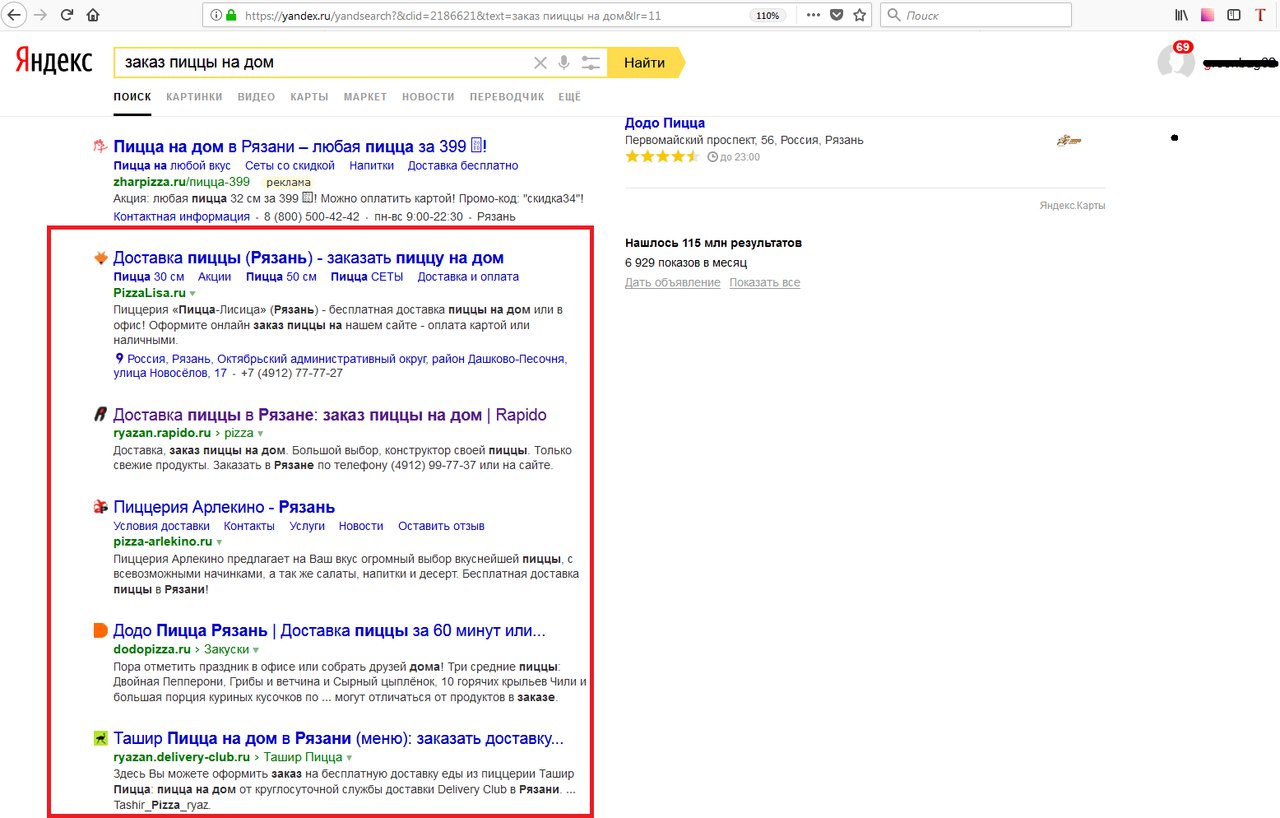Open 'Пиццерия Арлекино - Рязань' result
Viewport: 1280px width, 818px height.
(224, 507)
